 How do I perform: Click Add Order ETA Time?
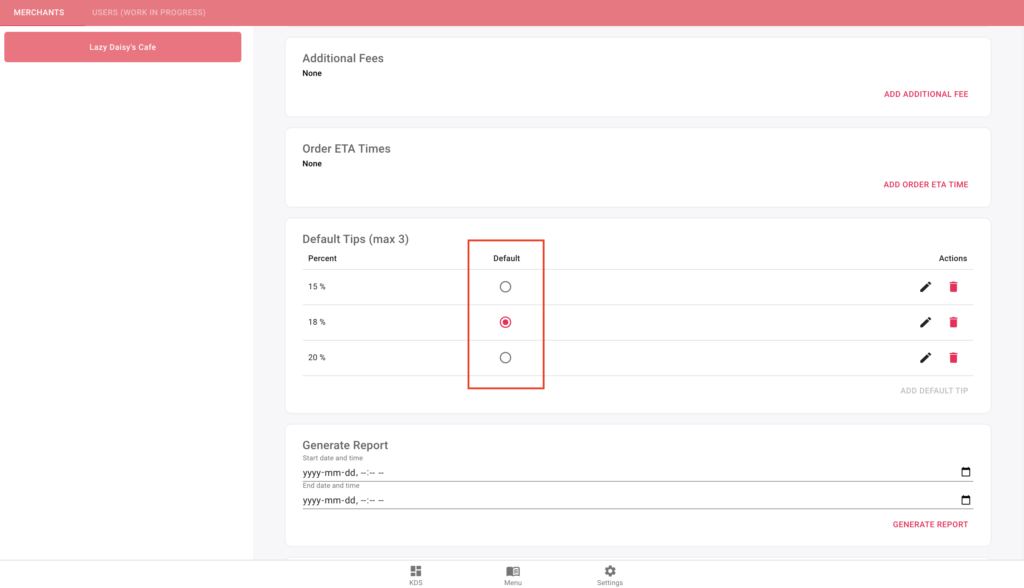(926, 184)
